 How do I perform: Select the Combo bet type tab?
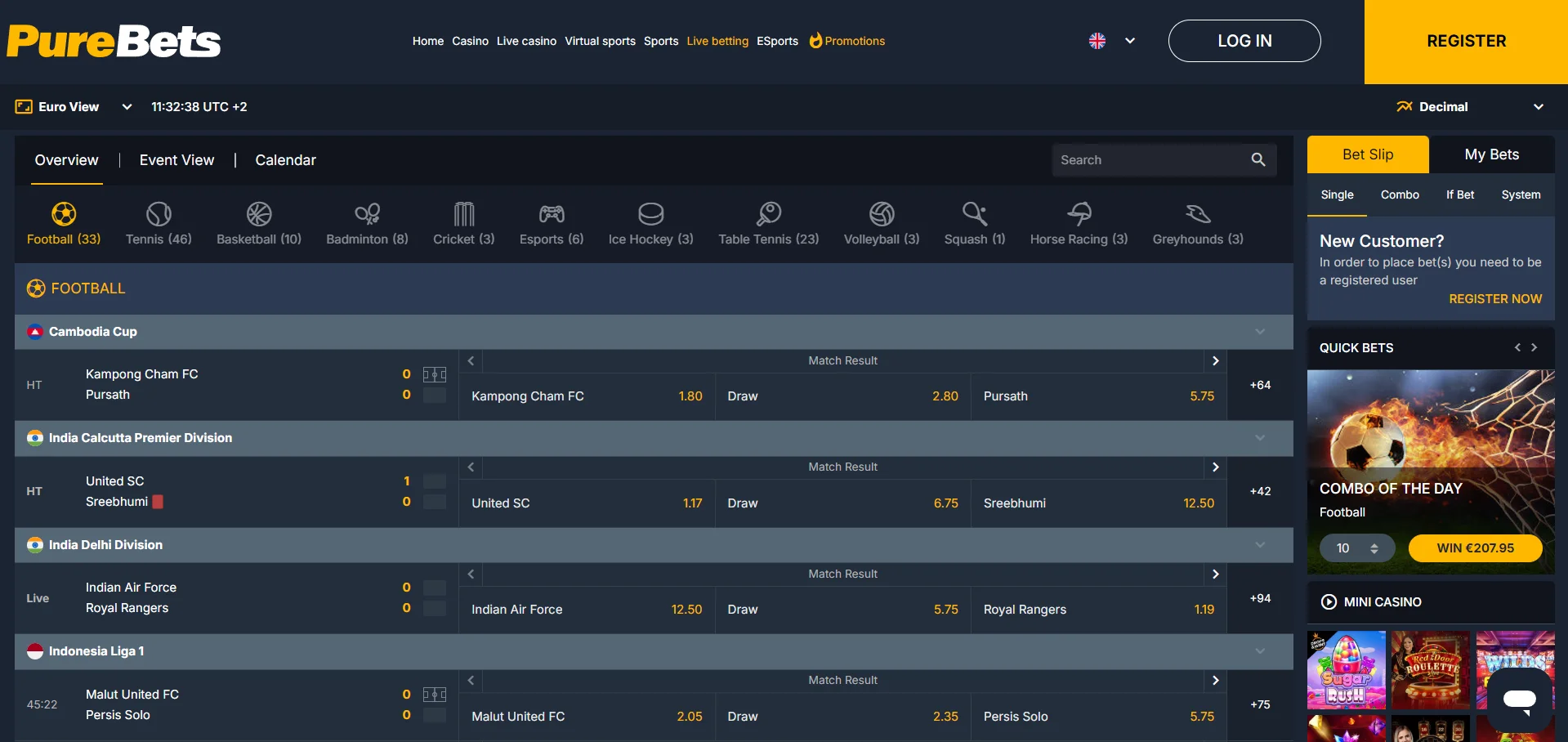(1400, 194)
